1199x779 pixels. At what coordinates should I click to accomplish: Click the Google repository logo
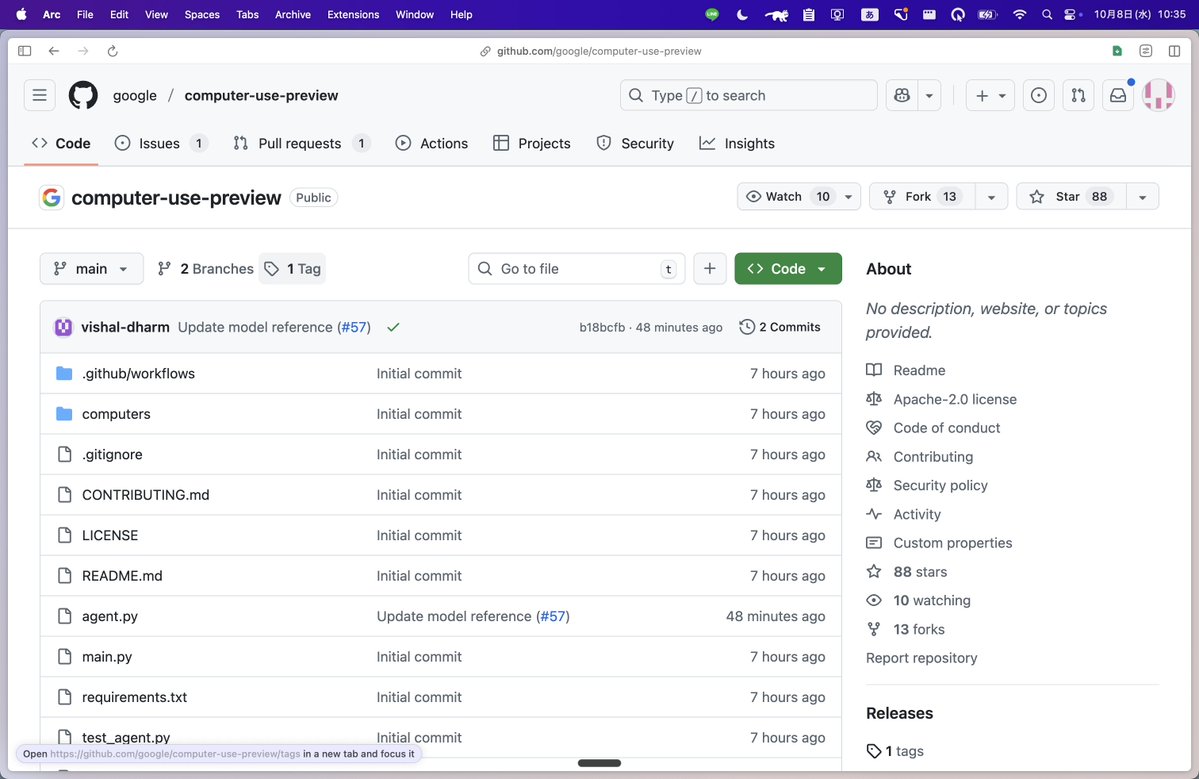(x=51, y=197)
